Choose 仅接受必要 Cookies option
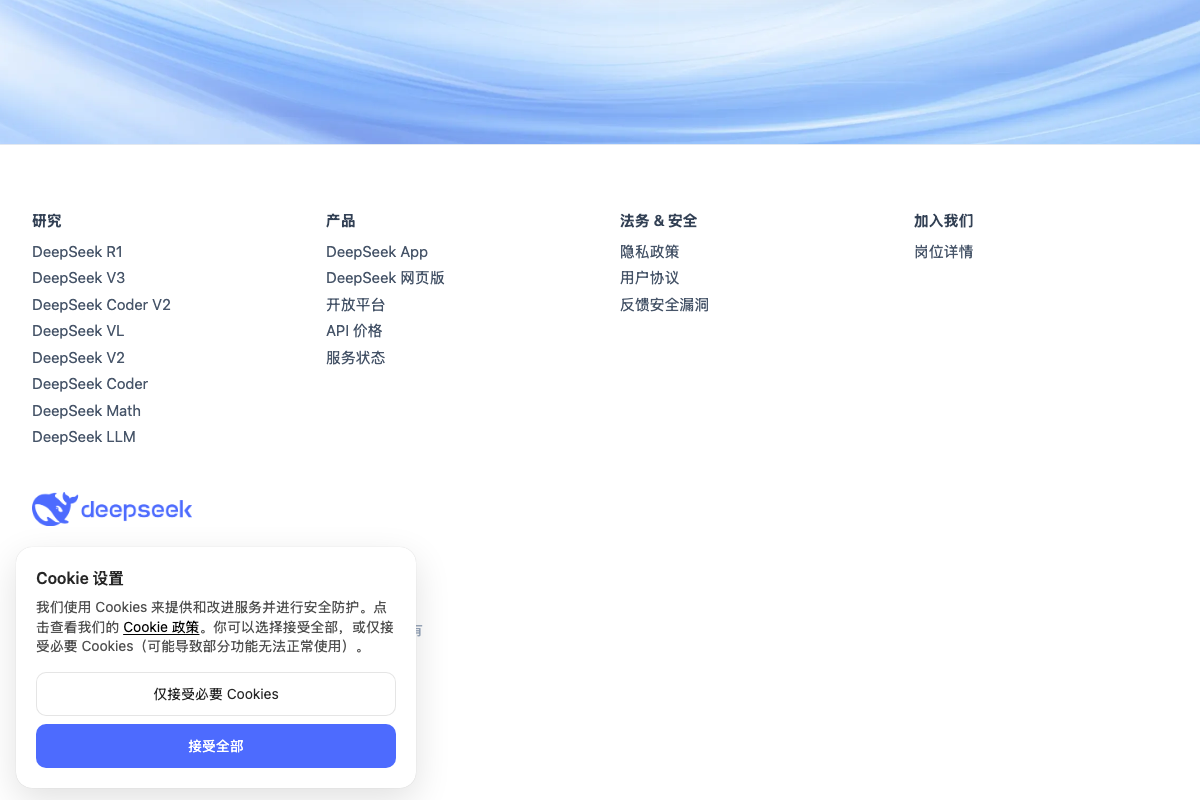 click(x=216, y=693)
